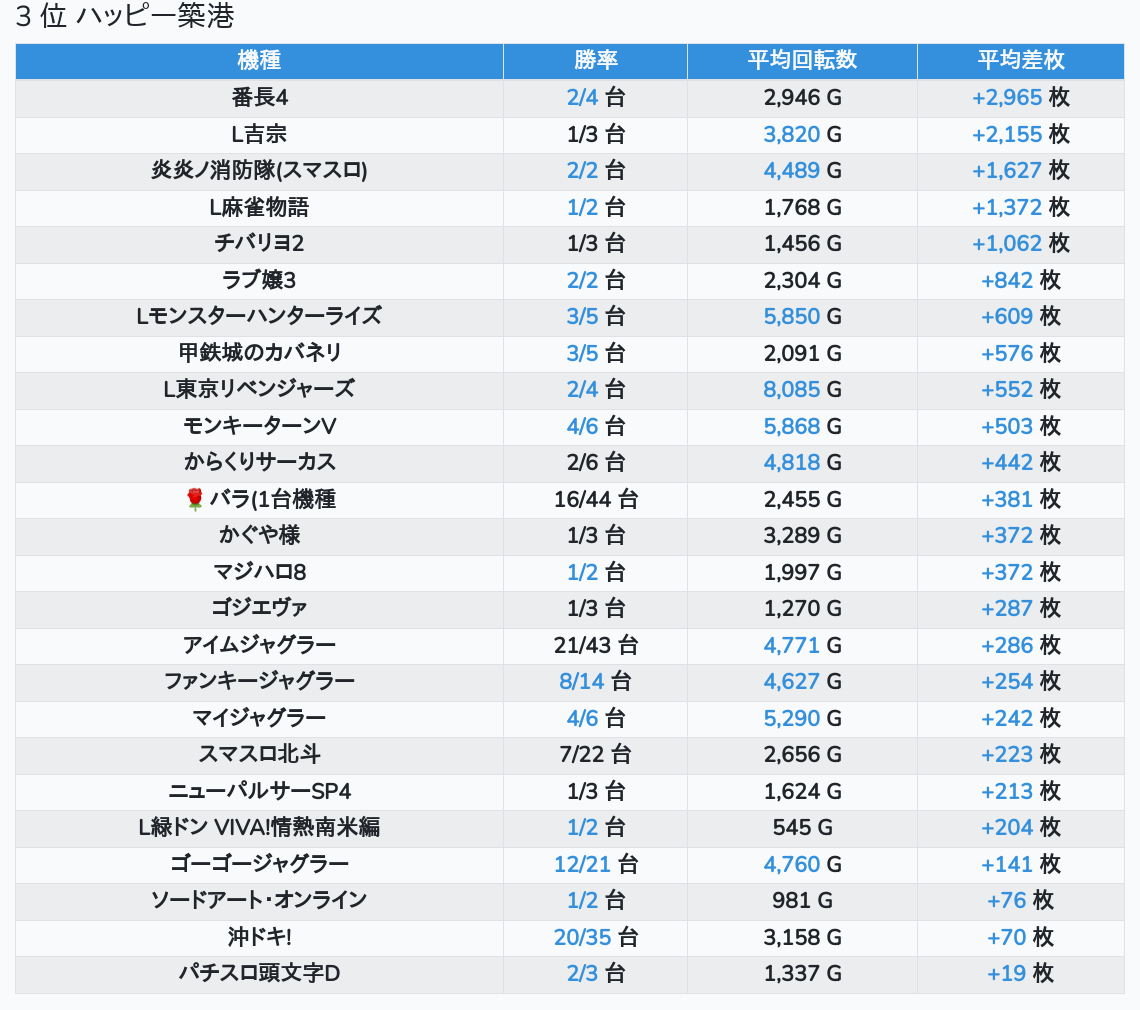The image size is (1140, 1010).
Task: Select the からくりサーカス machine name
Action: click(x=260, y=462)
